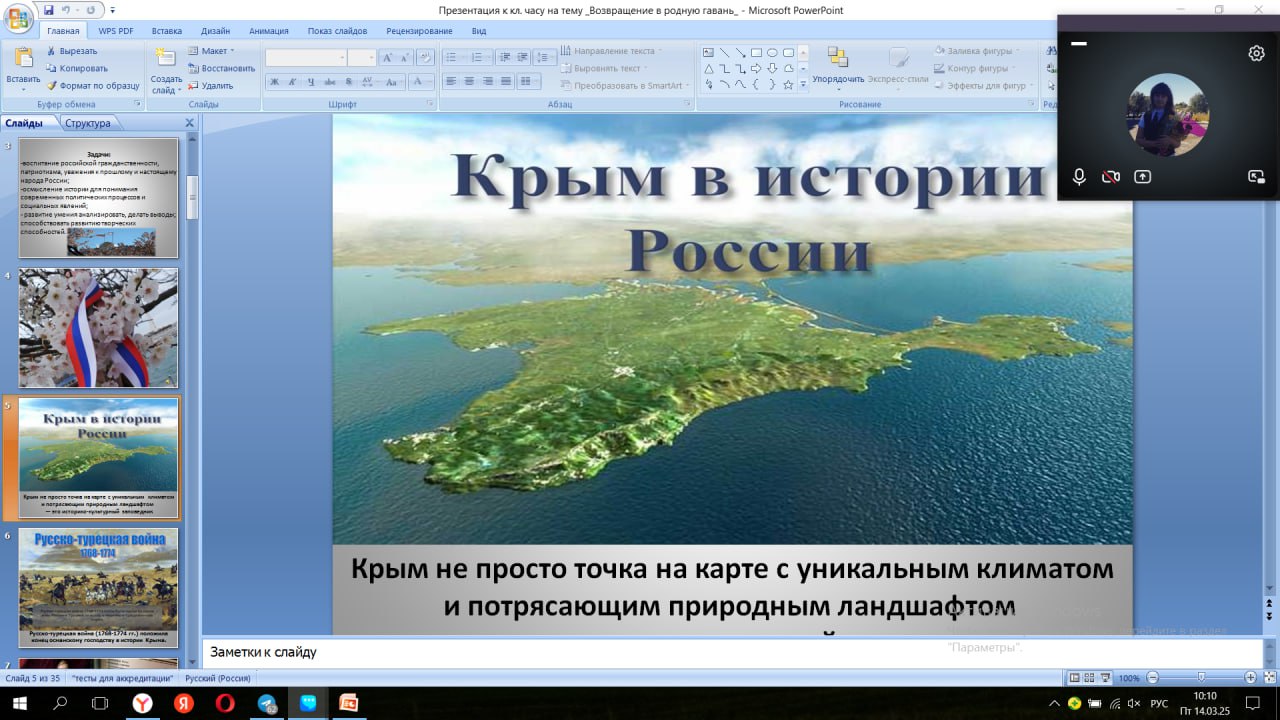Open Направление текста dropdown

coord(609,51)
